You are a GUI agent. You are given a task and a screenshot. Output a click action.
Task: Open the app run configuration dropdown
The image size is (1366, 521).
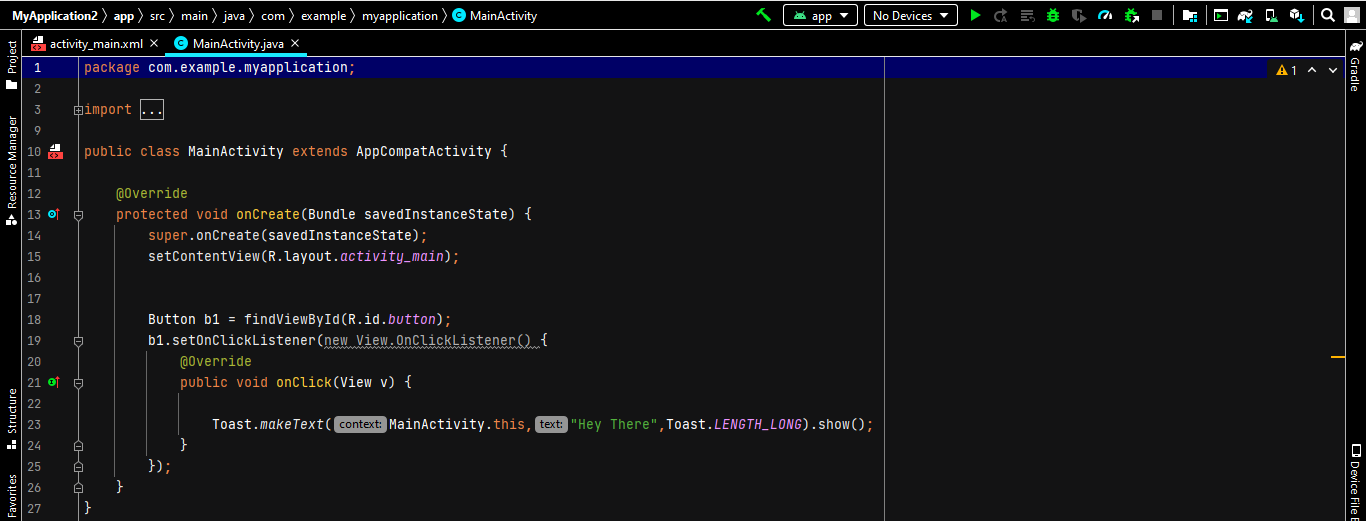pos(820,15)
